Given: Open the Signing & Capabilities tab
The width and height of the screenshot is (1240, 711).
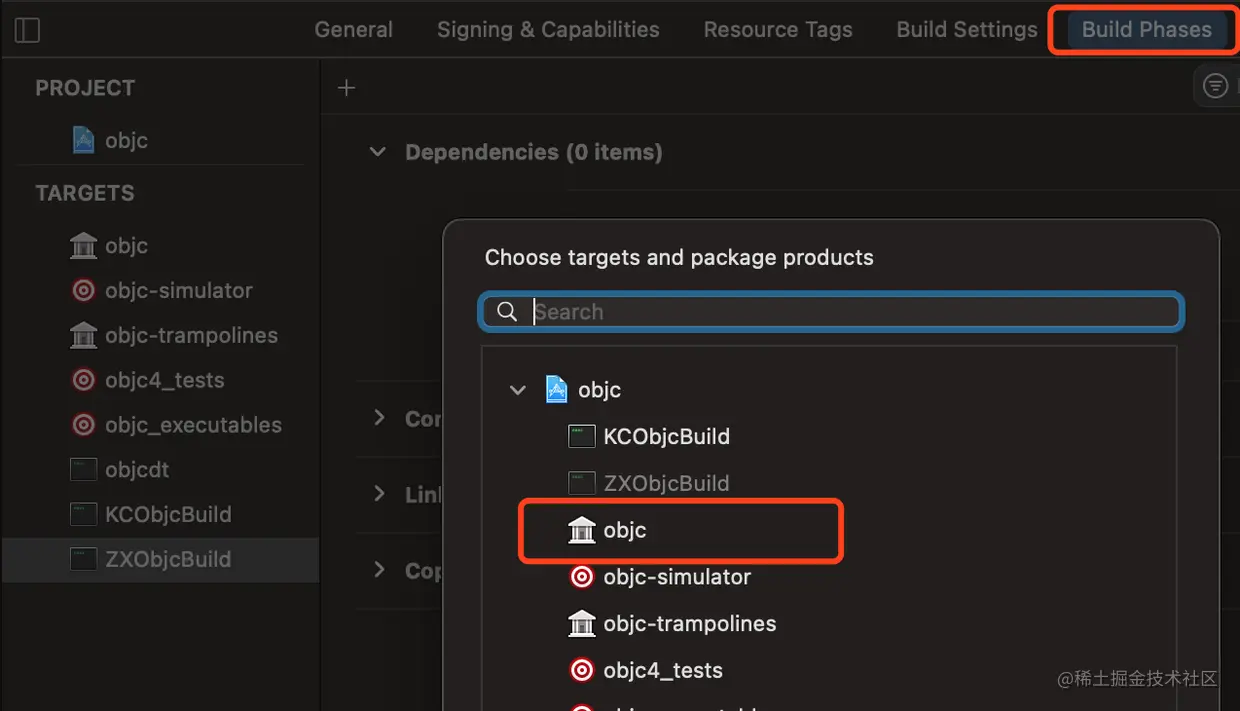Looking at the screenshot, I should point(548,30).
